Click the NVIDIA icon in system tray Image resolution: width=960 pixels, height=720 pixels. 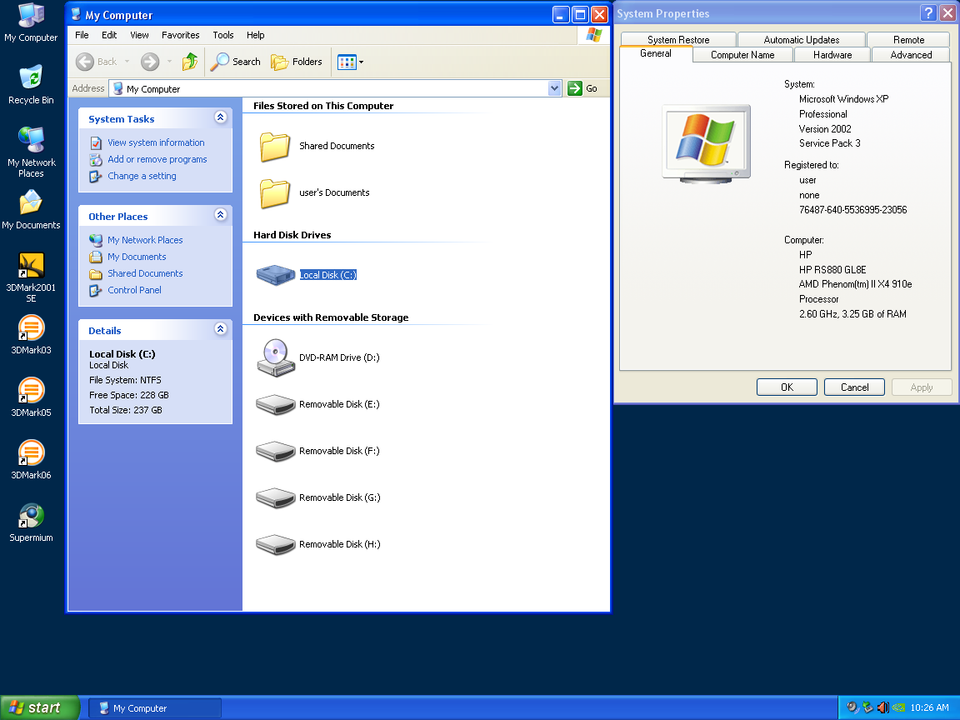coord(898,707)
